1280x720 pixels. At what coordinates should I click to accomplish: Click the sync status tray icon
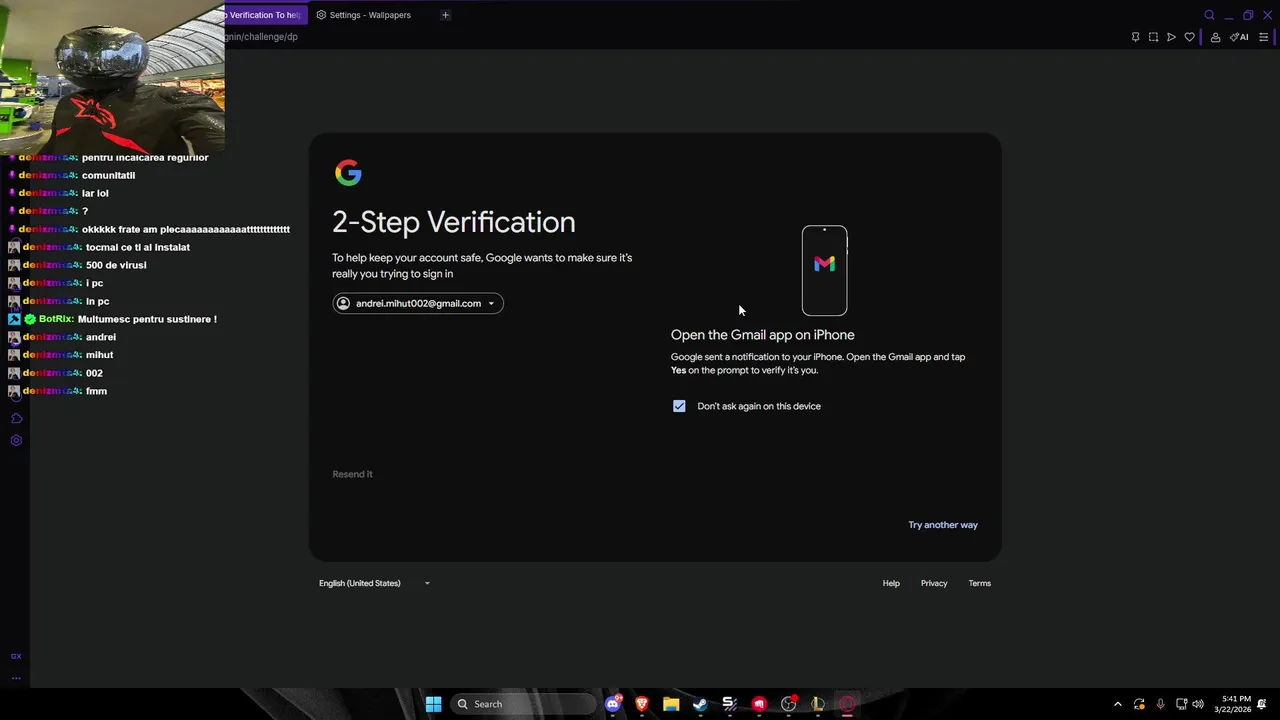tap(1139, 704)
